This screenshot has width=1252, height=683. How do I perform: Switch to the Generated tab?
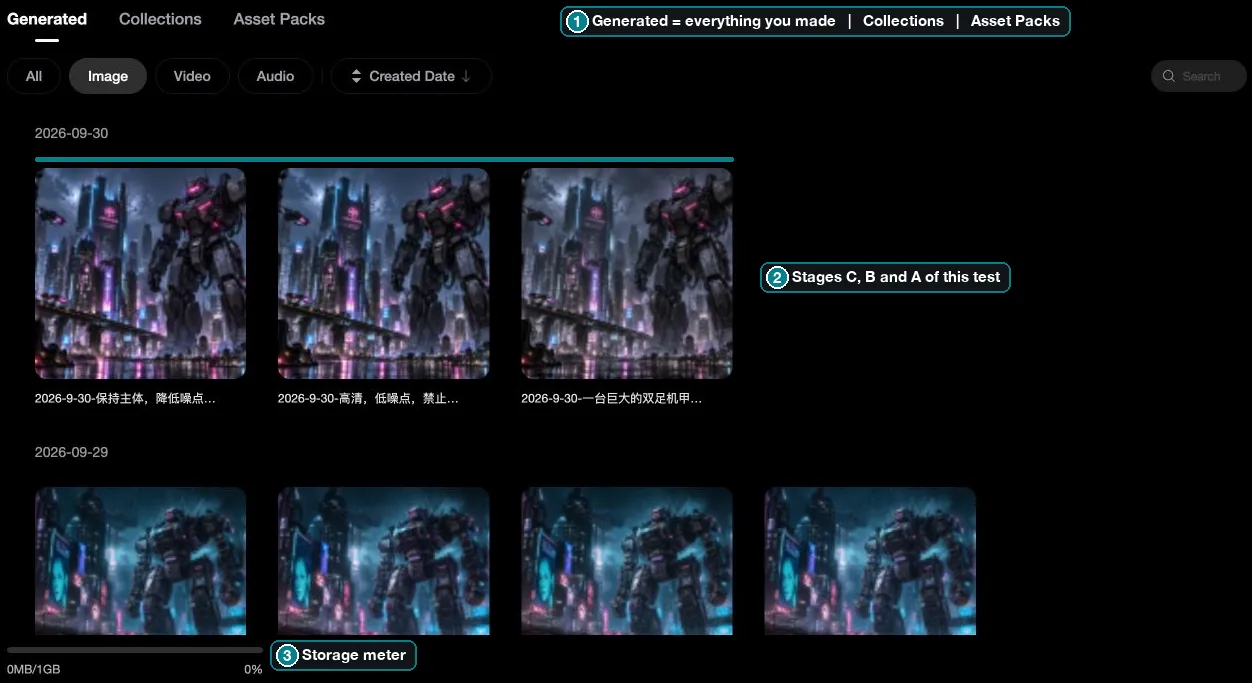click(47, 19)
